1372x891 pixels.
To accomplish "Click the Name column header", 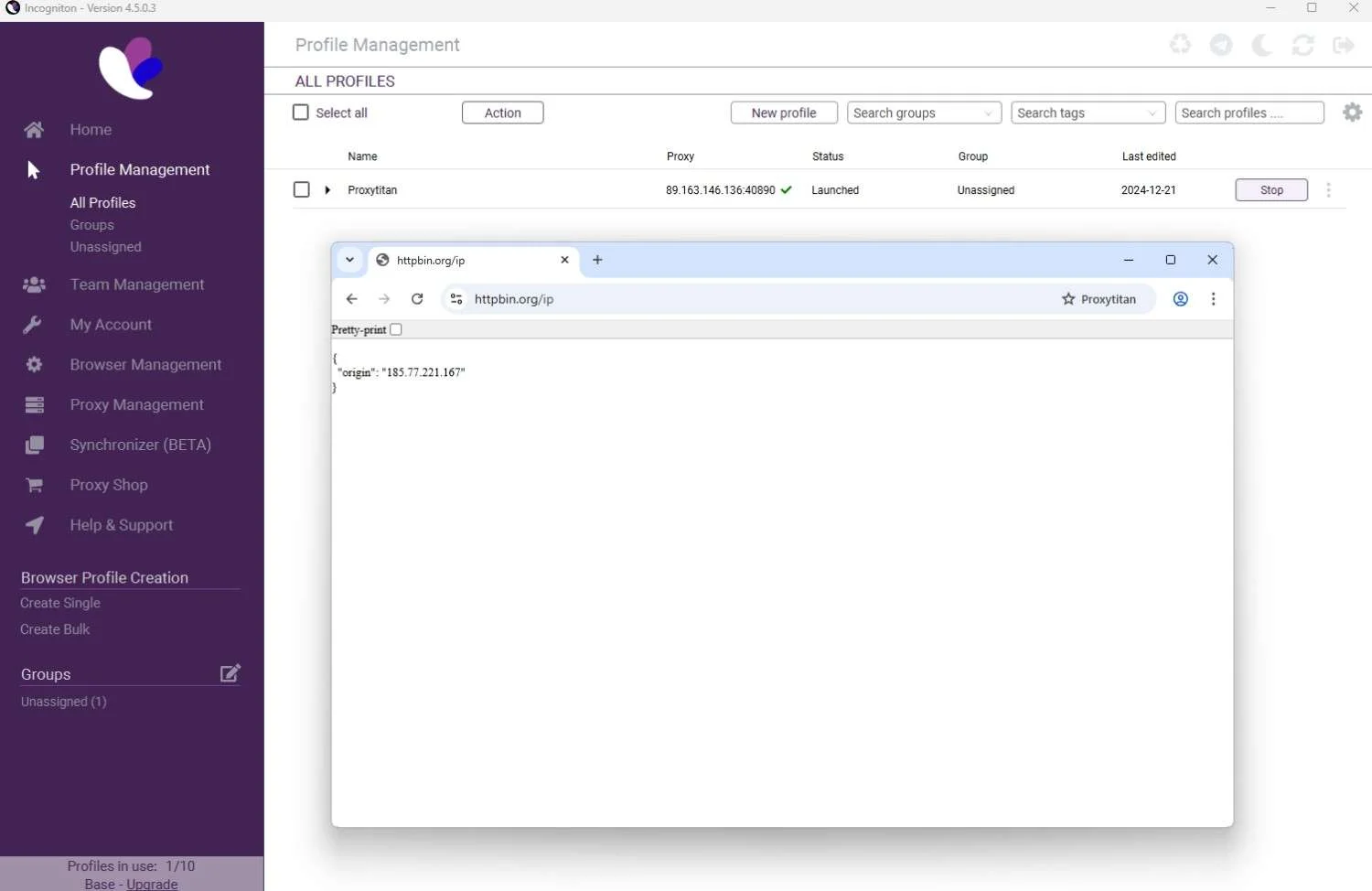I will [x=362, y=156].
